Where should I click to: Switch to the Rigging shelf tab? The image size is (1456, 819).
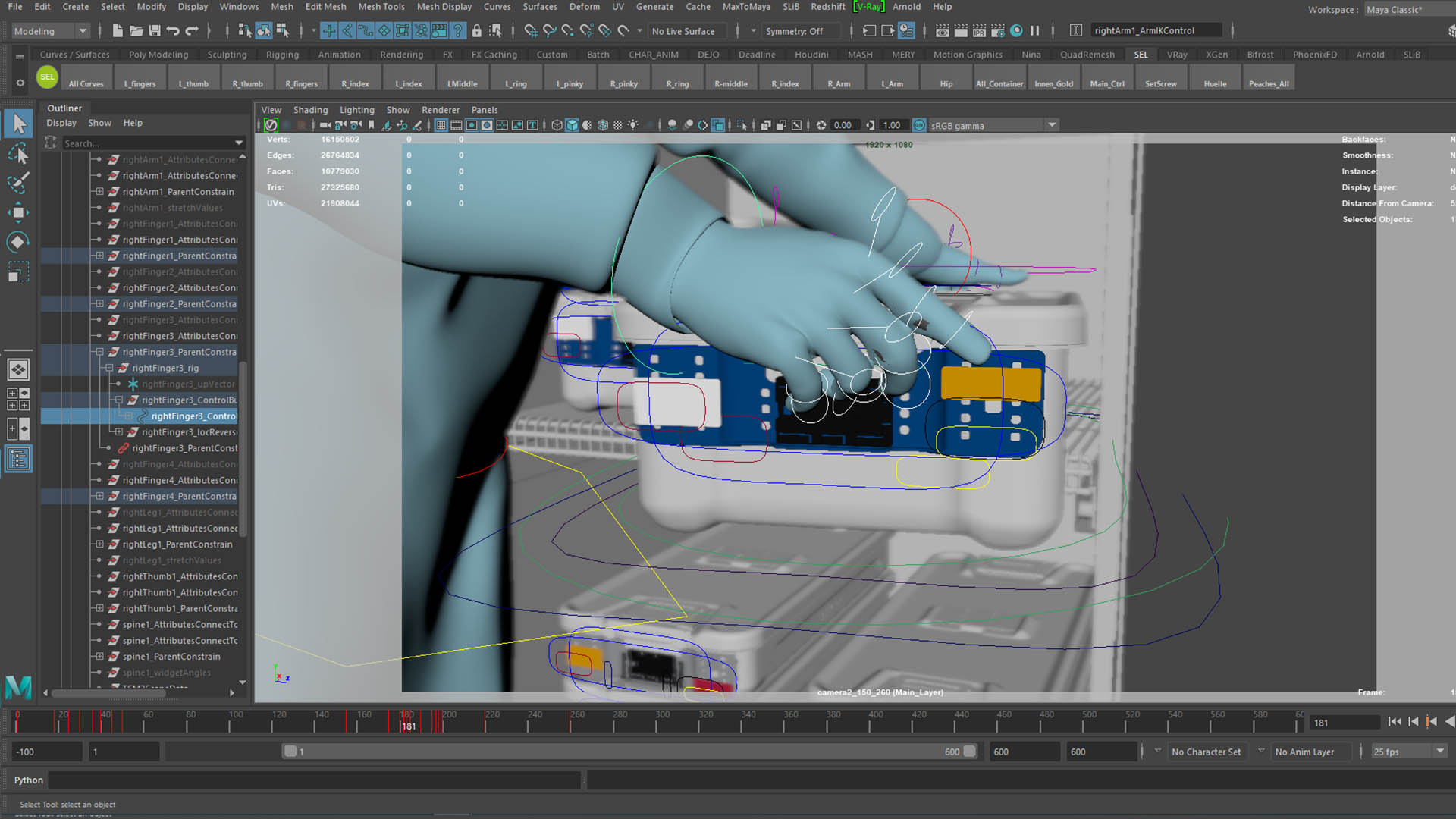point(282,55)
